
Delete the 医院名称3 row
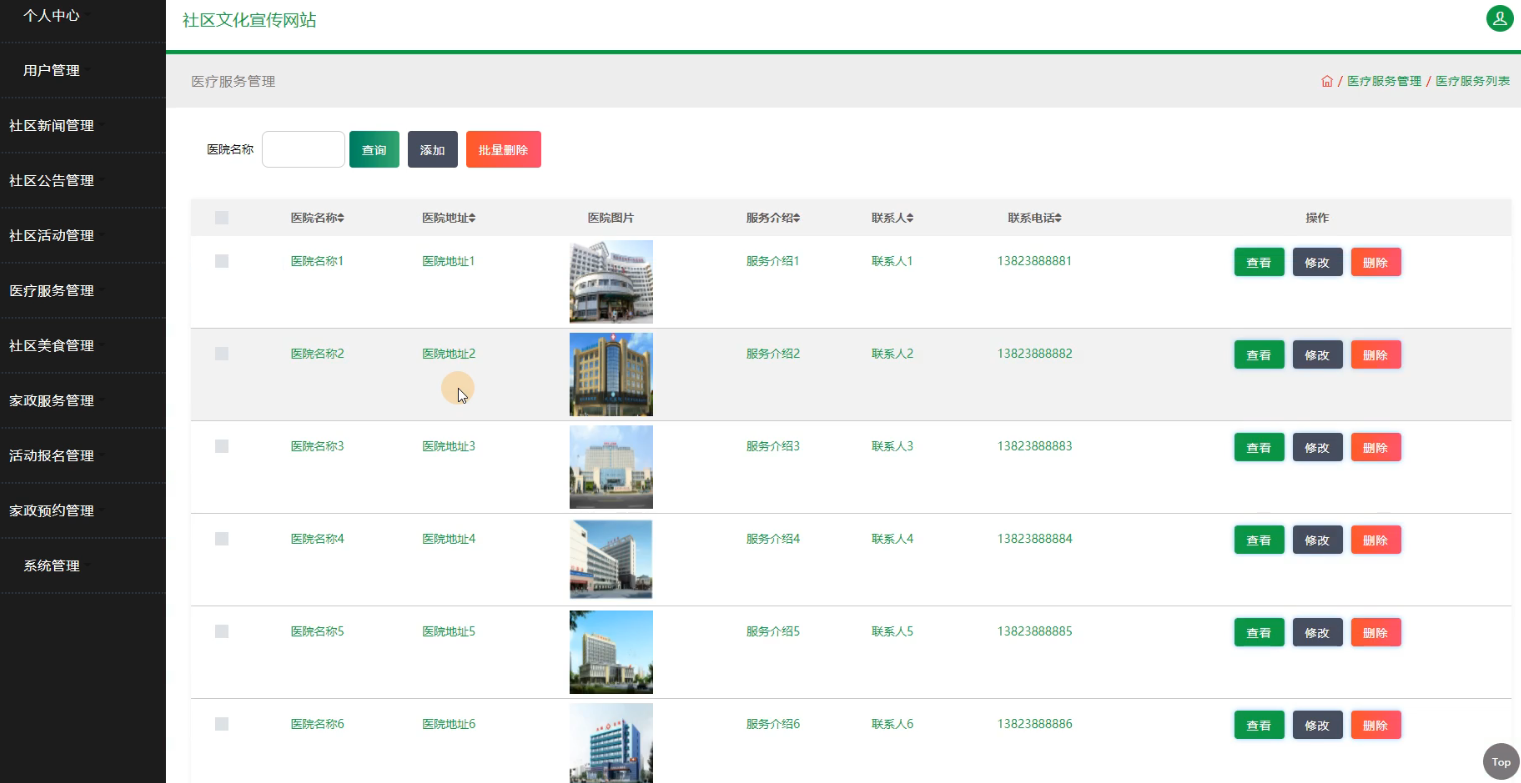coord(1375,448)
